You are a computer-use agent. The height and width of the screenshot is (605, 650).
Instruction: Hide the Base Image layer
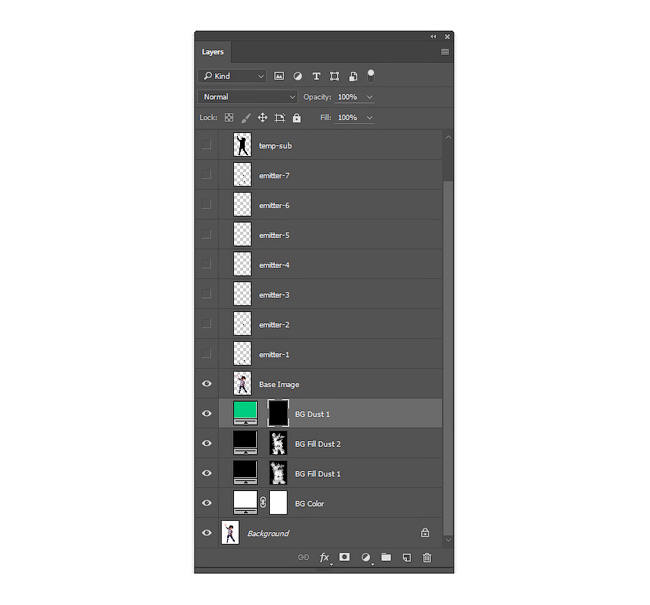point(206,384)
